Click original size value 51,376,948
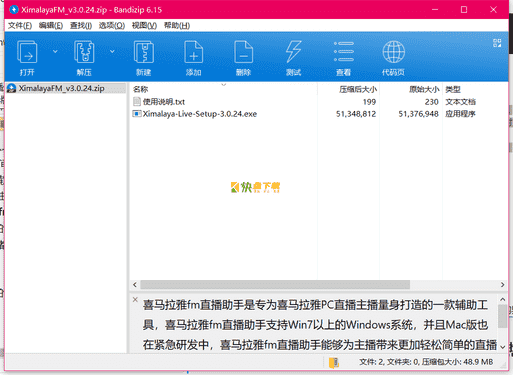The image size is (513, 375). [x=419, y=114]
